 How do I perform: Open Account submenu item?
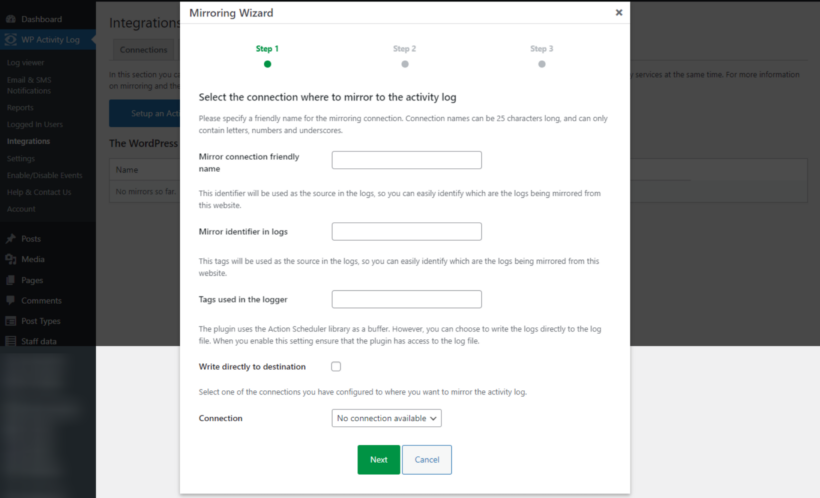point(21,209)
